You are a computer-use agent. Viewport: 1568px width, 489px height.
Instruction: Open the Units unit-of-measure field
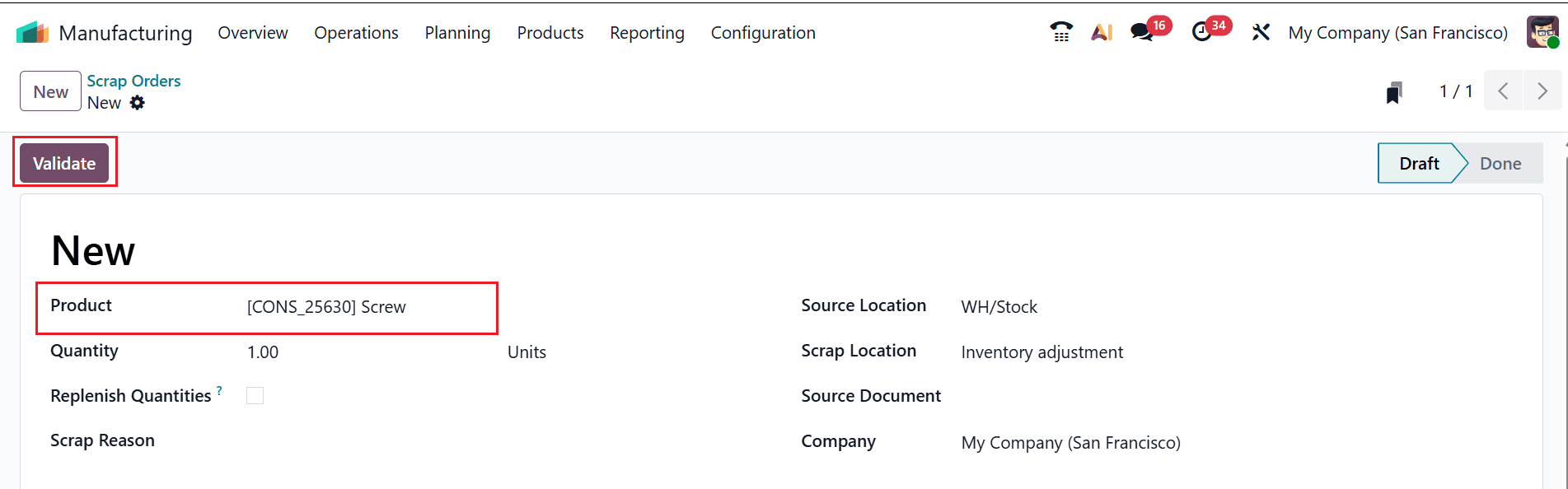[x=527, y=352]
